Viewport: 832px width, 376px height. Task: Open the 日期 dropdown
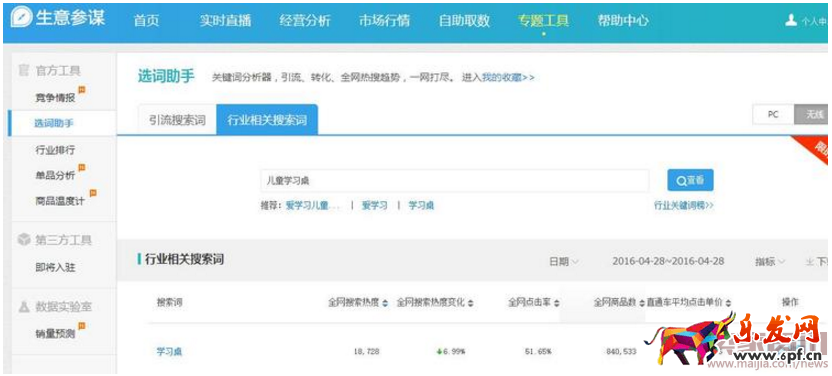[x=564, y=261]
